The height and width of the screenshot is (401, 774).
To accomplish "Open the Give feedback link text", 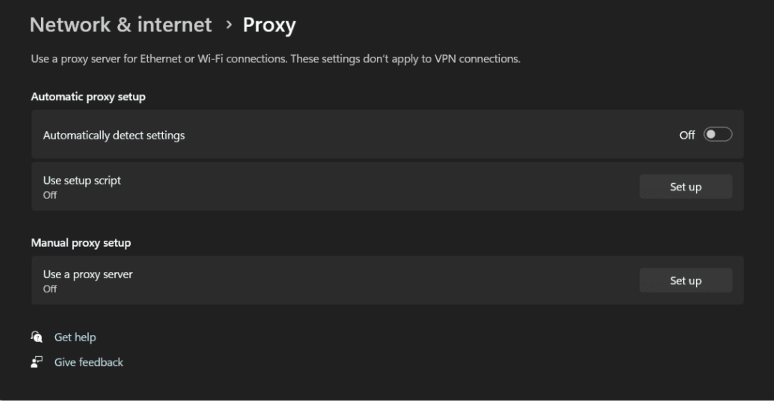I will (x=88, y=362).
